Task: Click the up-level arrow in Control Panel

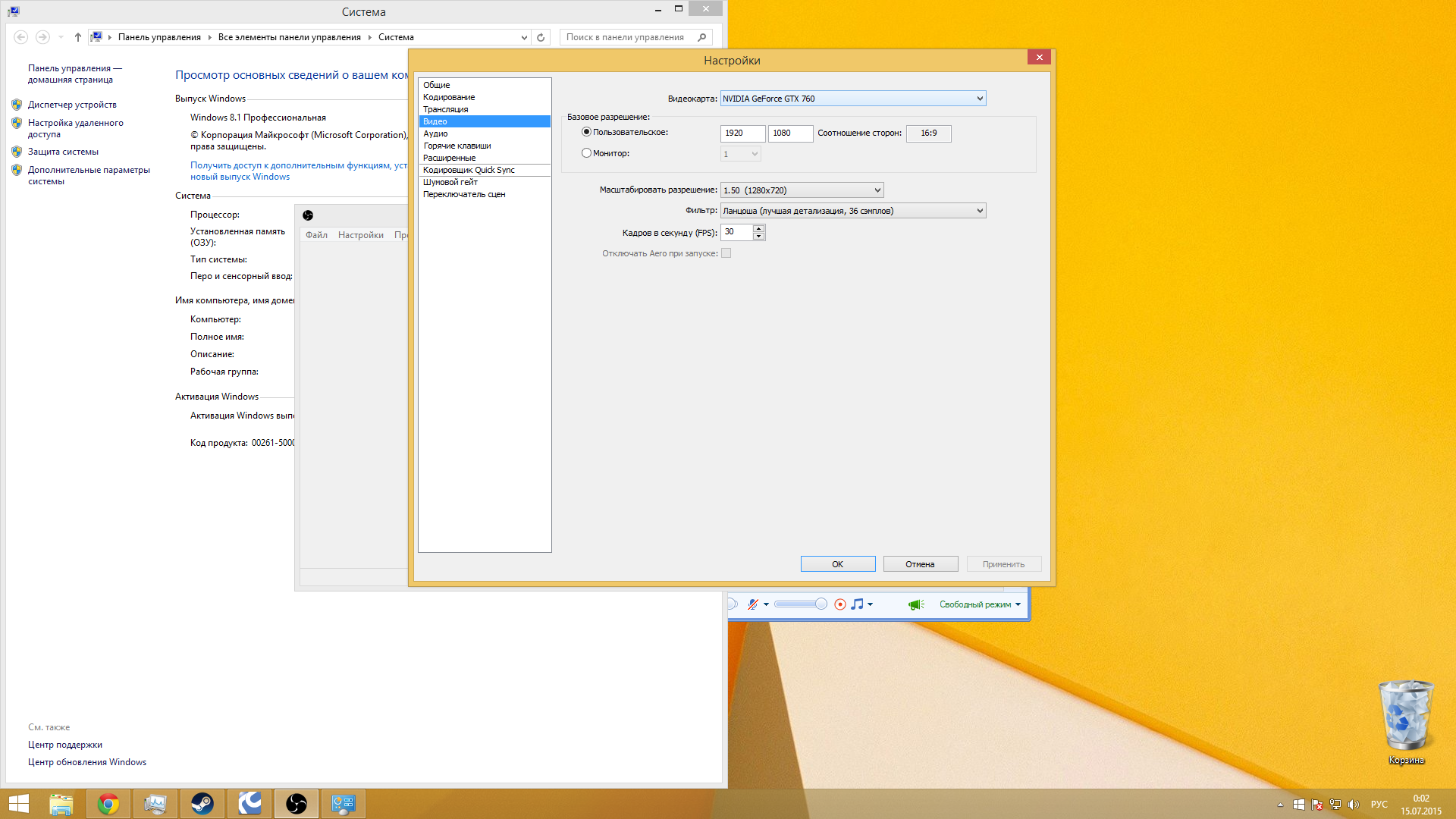Action: click(77, 37)
